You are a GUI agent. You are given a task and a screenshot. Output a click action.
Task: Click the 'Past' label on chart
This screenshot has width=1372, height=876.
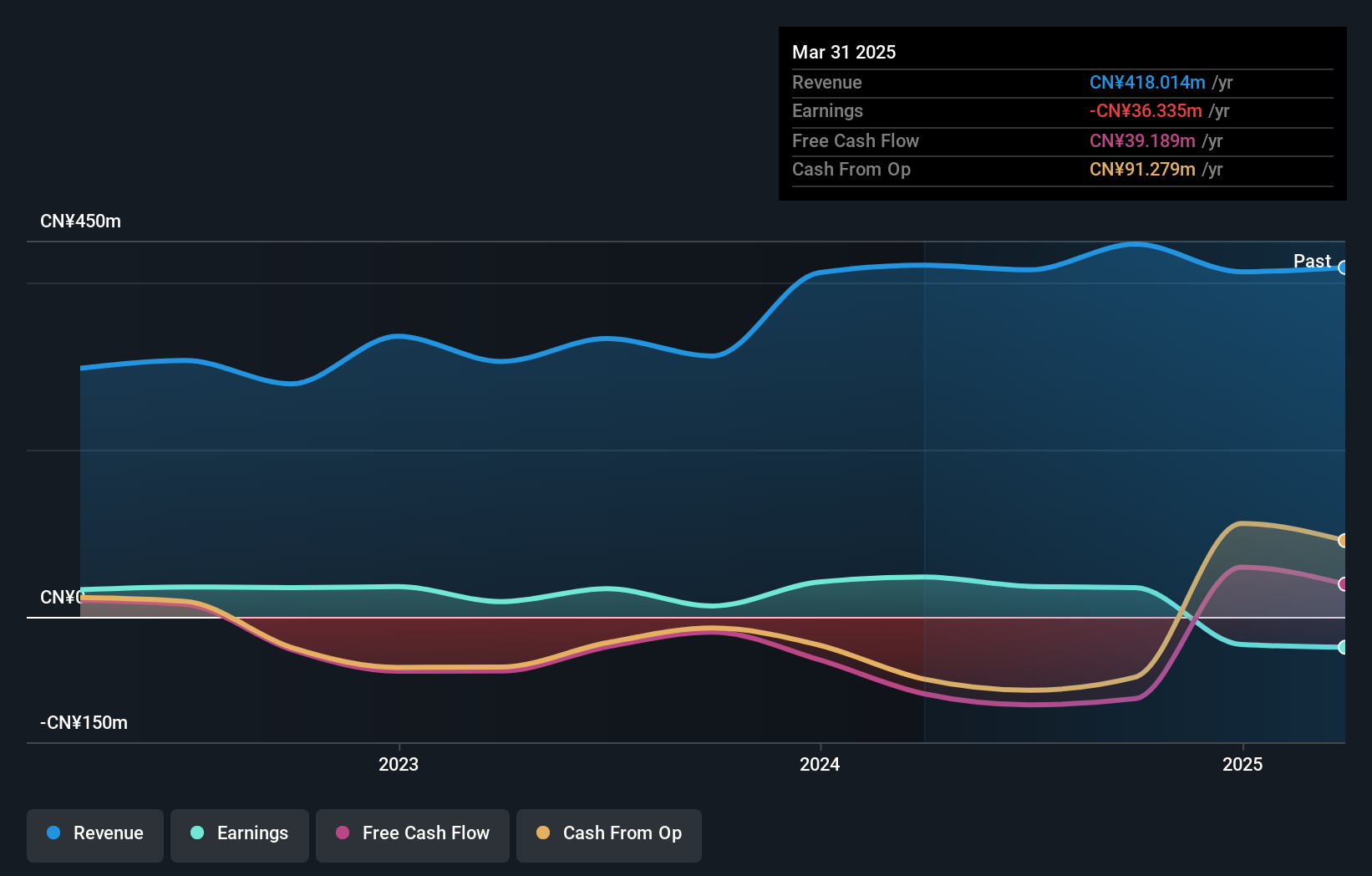pyautogui.click(x=1312, y=261)
